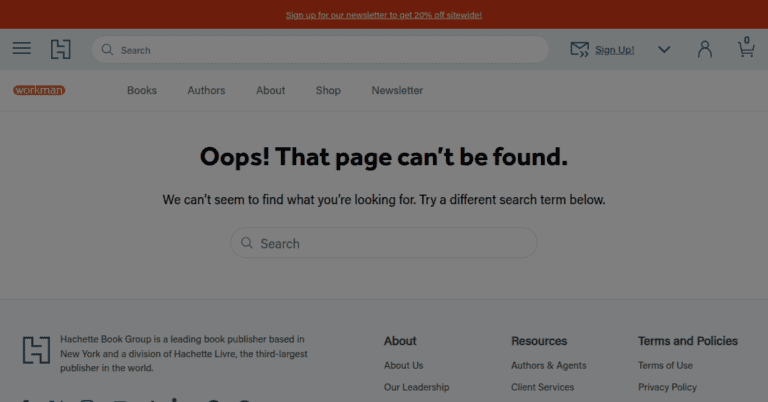Image resolution: width=768 pixels, height=402 pixels.
Task: Expand the chevron dropdown beside Sign Up
Action: click(x=664, y=49)
